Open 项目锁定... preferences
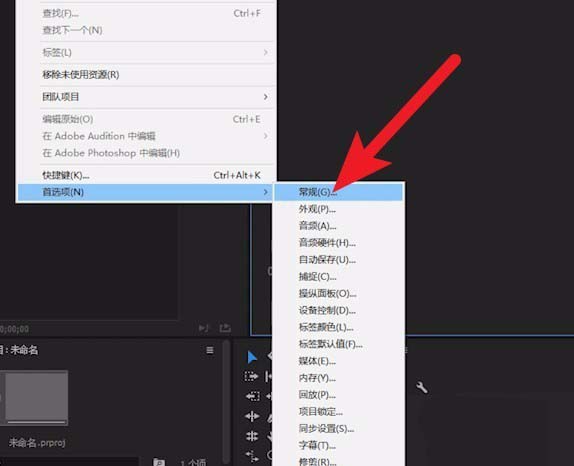 point(339,412)
